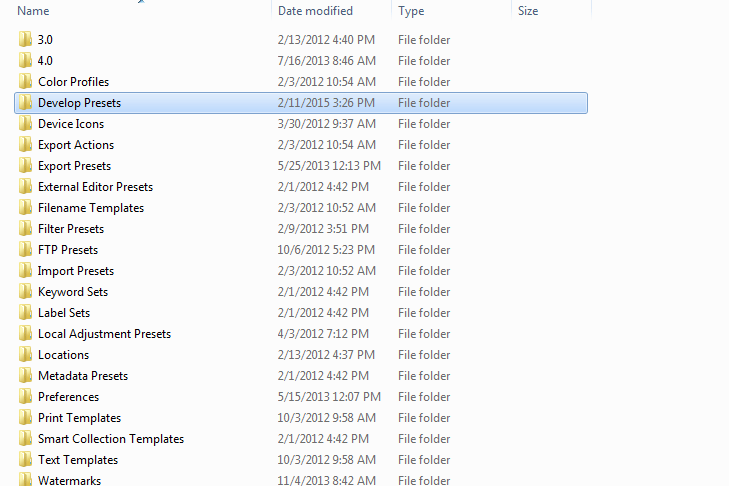
Task: Click File folder type in Locations row
Action: (x=424, y=355)
